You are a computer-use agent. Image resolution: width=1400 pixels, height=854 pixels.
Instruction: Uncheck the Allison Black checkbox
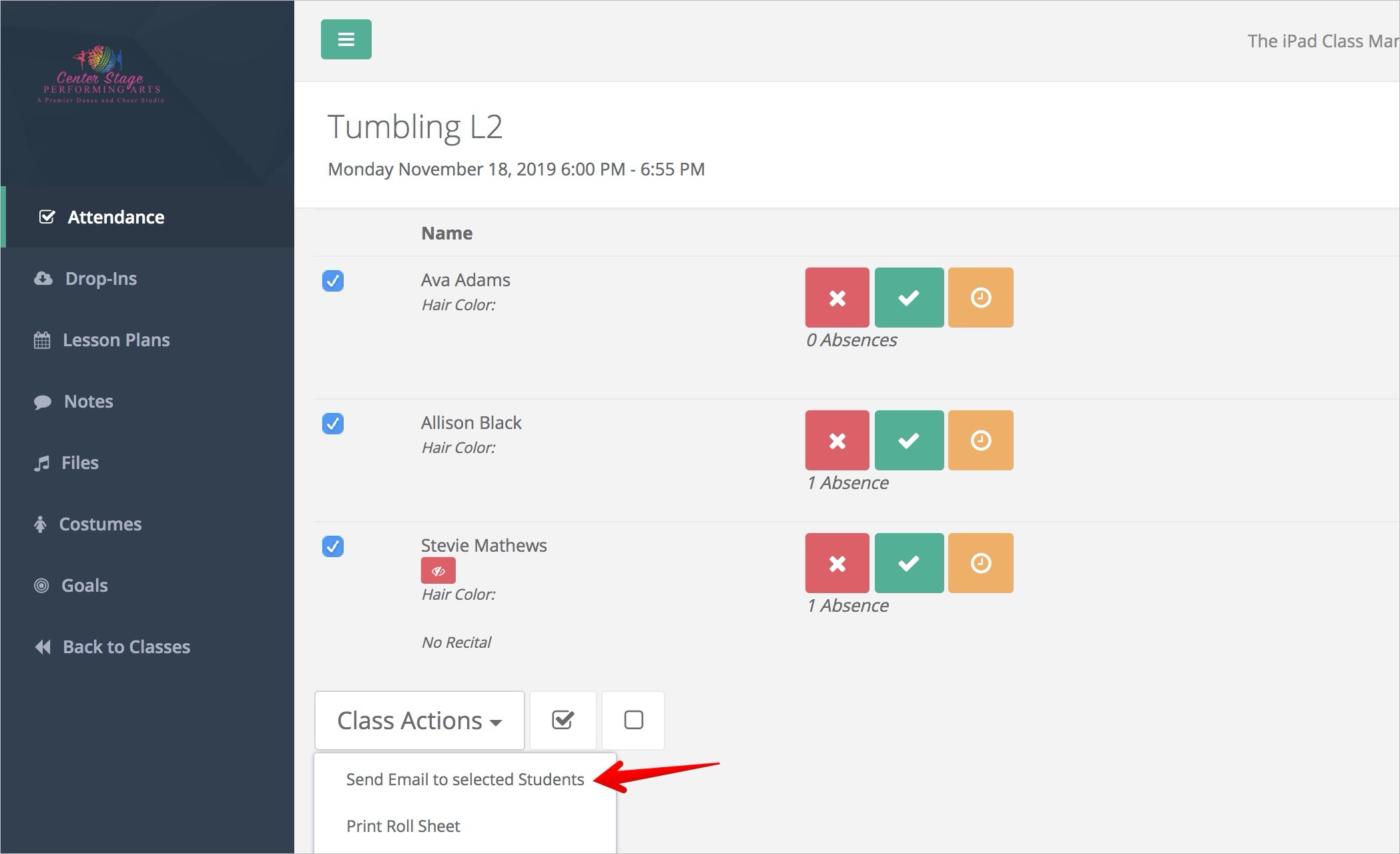[333, 424]
